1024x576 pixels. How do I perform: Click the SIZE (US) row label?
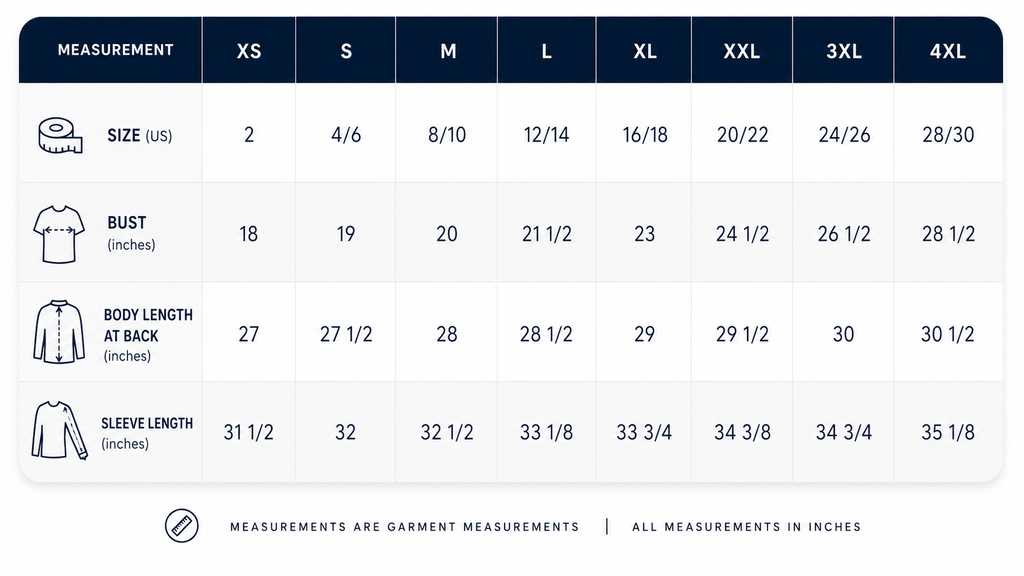[x=140, y=136]
